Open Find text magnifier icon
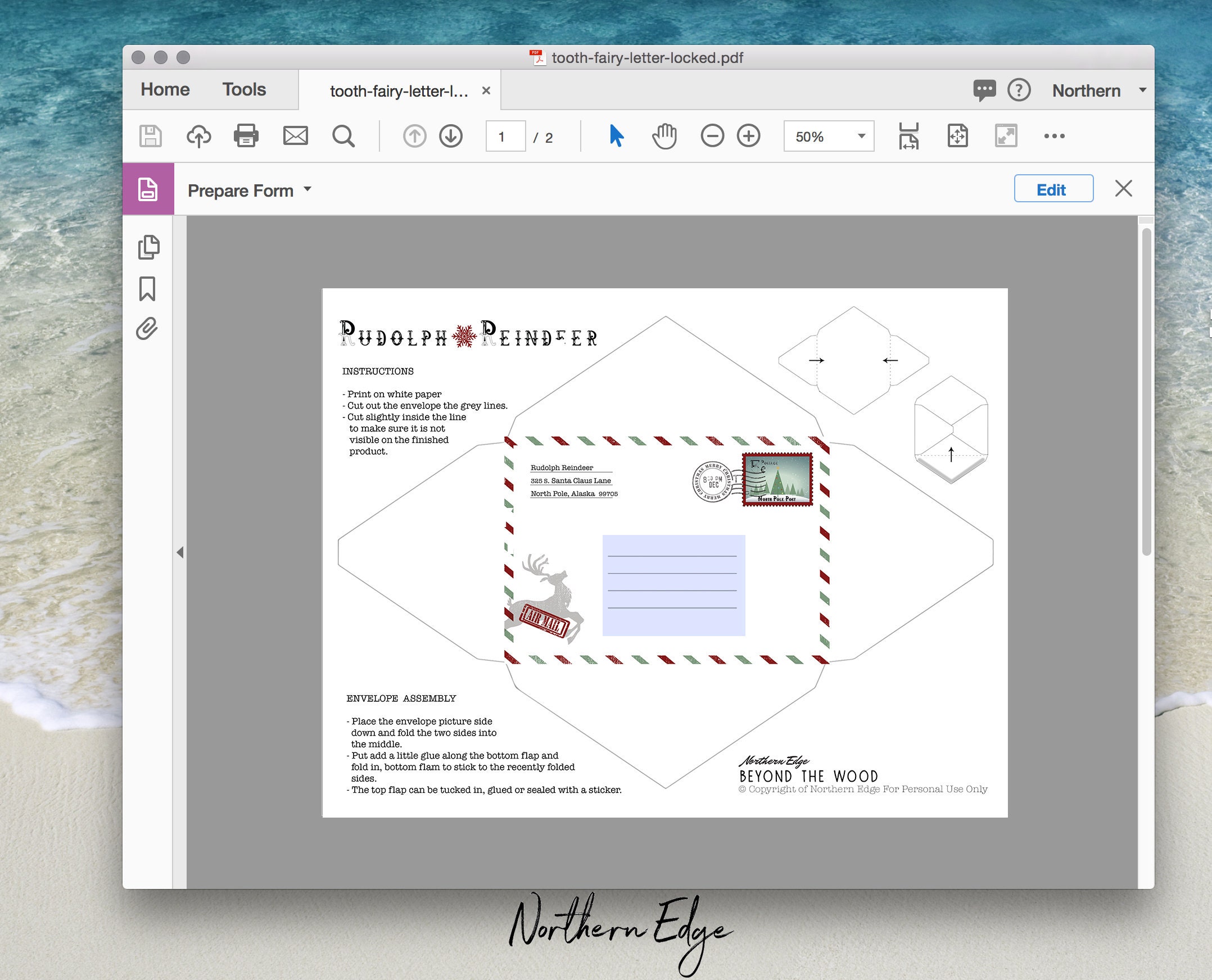The width and height of the screenshot is (1212, 980). tap(343, 136)
